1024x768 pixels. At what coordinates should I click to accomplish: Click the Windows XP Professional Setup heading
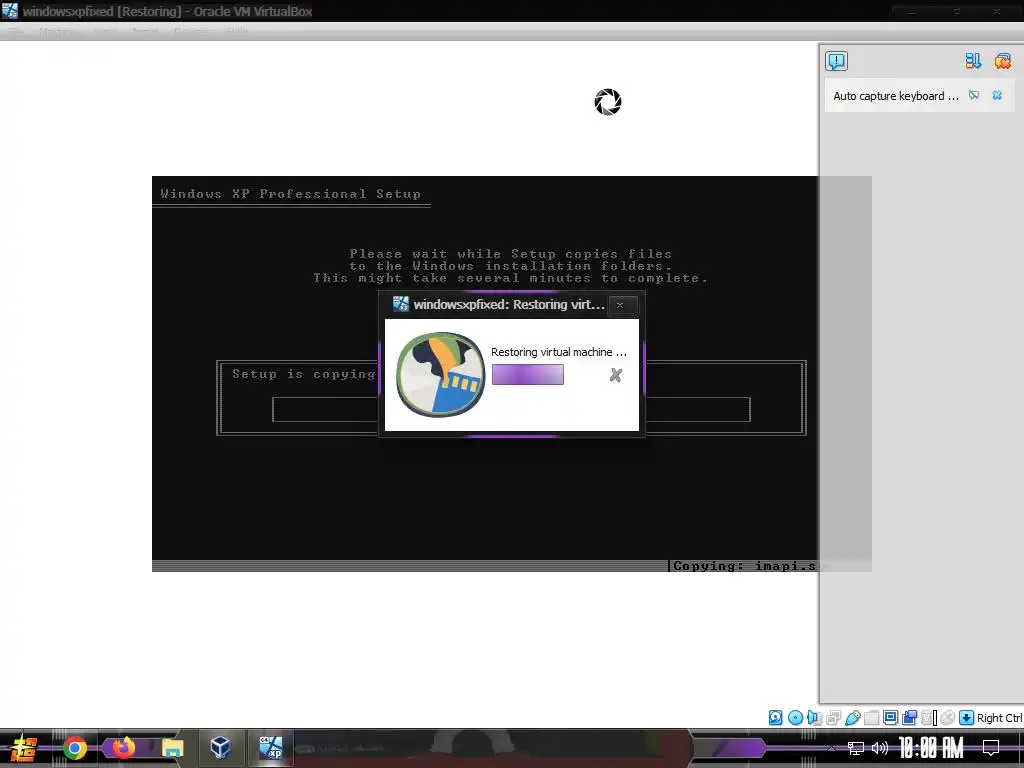(x=291, y=193)
